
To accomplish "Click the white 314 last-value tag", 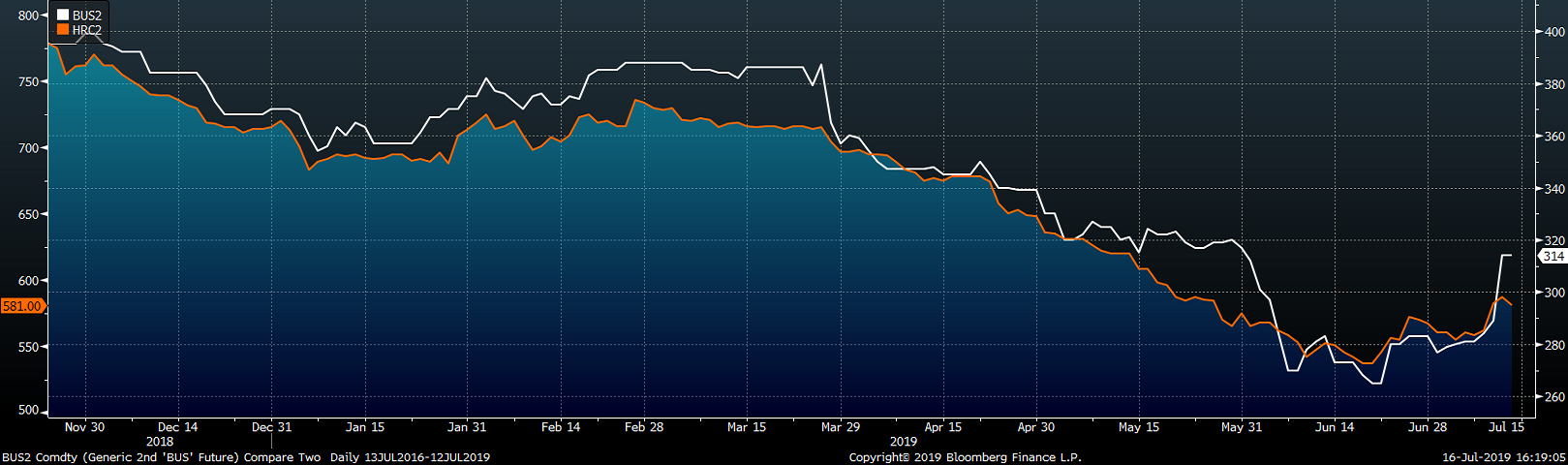I will coord(1553,256).
